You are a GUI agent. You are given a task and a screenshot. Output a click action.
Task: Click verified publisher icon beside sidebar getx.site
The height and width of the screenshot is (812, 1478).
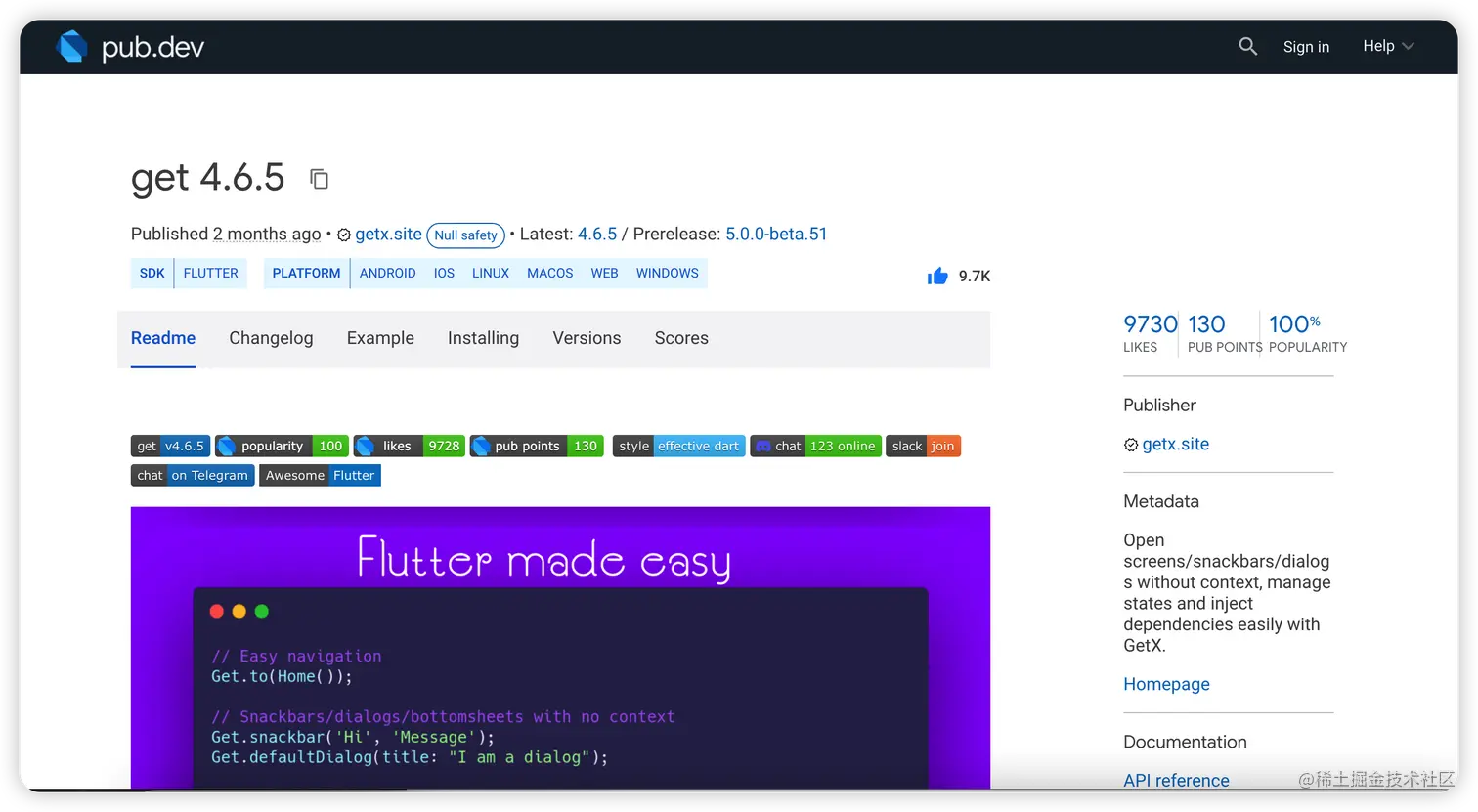1131,445
